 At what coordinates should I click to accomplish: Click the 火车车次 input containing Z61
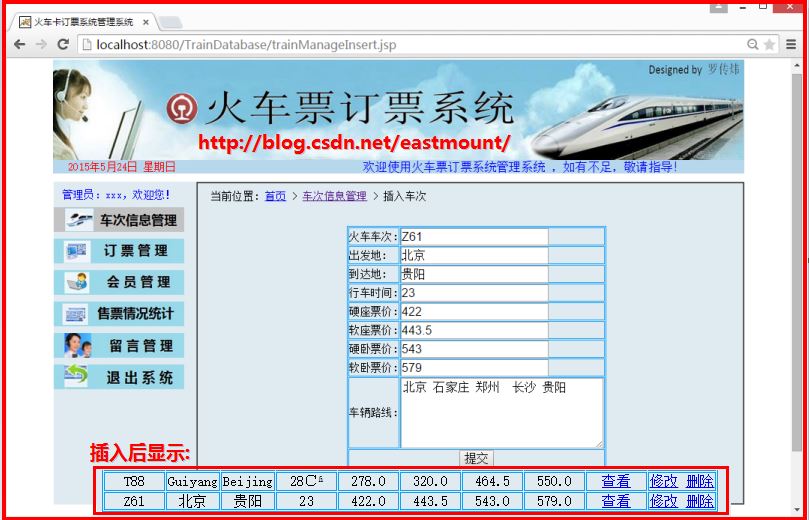(x=474, y=237)
